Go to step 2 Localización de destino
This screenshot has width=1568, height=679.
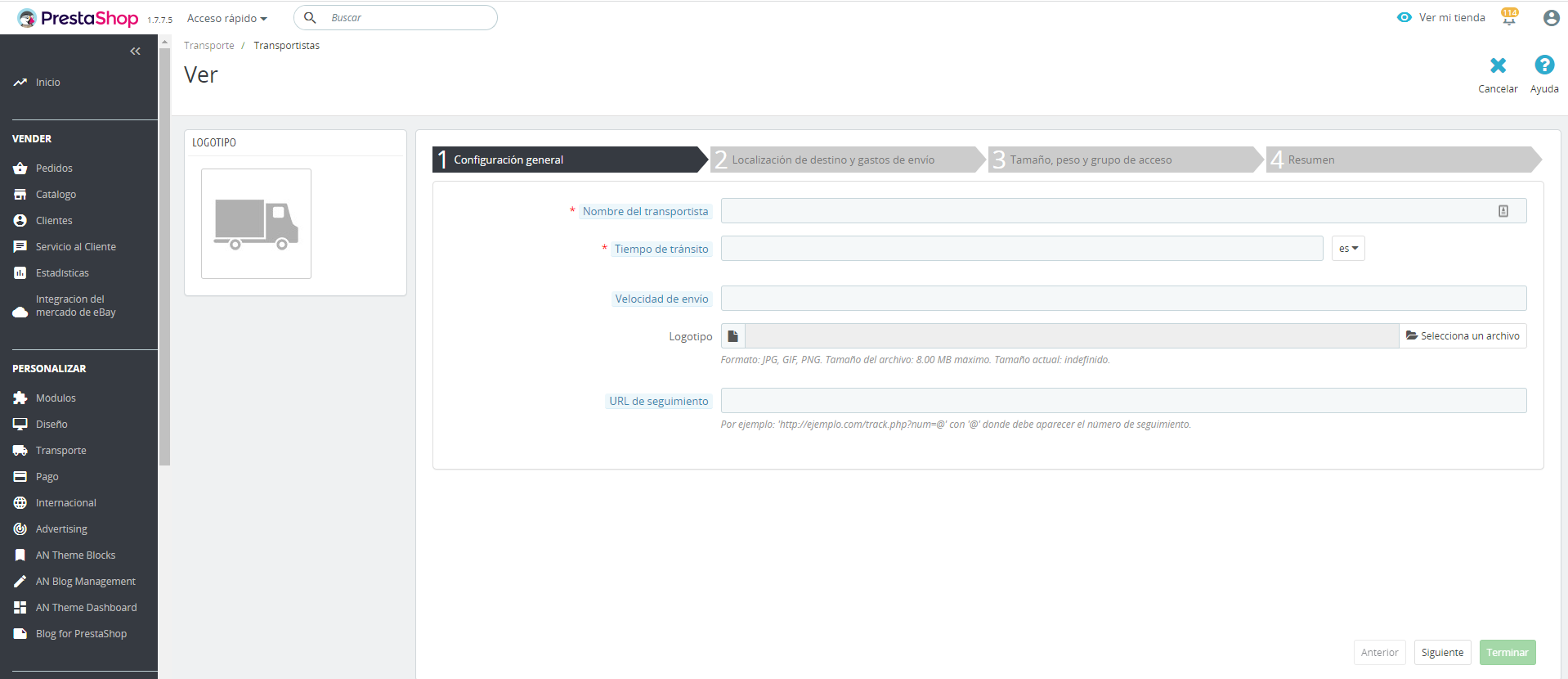click(848, 160)
